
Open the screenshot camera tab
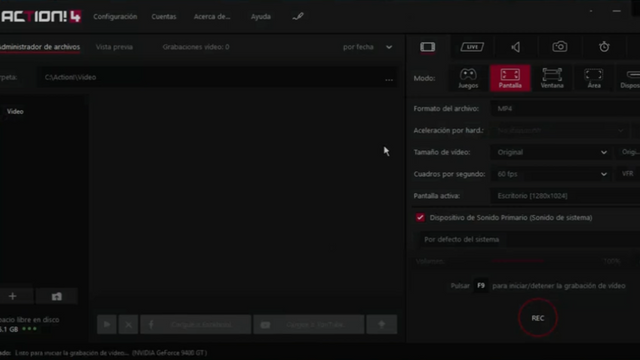pyautogui.click(x=560, y=47)
